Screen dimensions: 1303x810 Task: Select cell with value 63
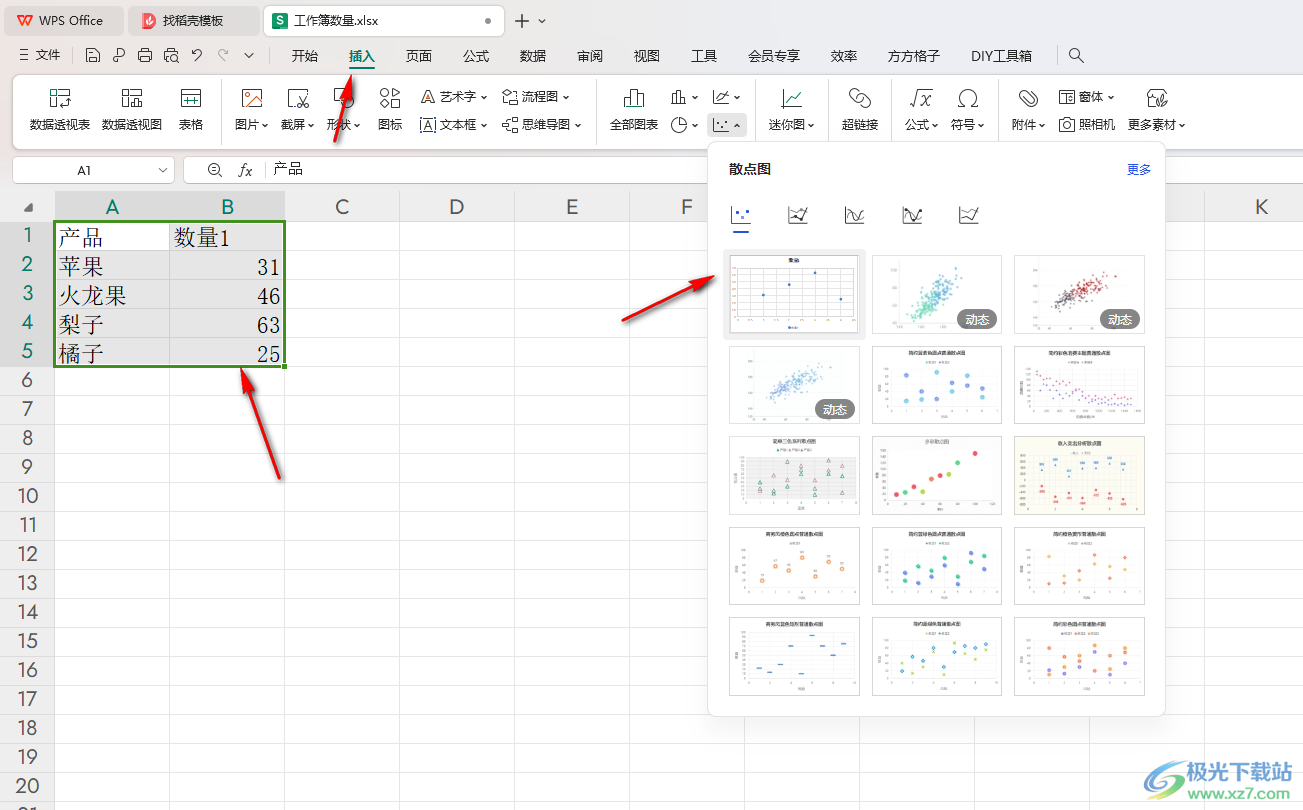pyautogui.click(x=227, y=324)
